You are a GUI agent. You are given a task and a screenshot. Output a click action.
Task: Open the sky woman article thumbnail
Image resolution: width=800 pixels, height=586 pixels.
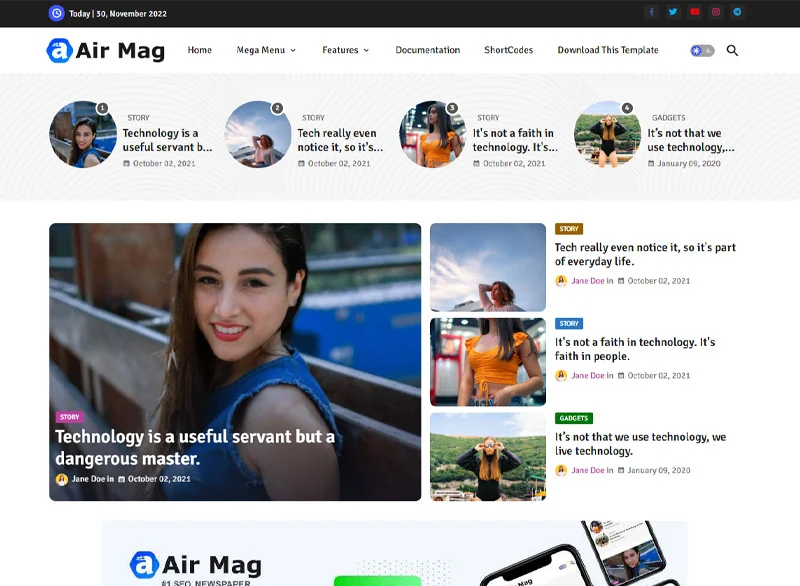click(488, 267)
